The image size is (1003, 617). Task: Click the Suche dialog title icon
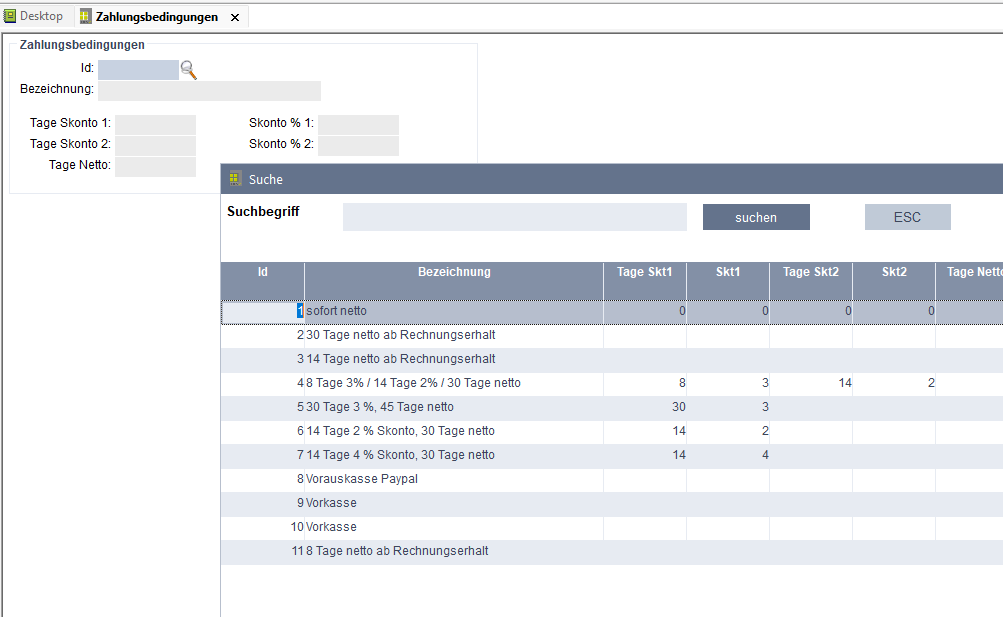235,179
